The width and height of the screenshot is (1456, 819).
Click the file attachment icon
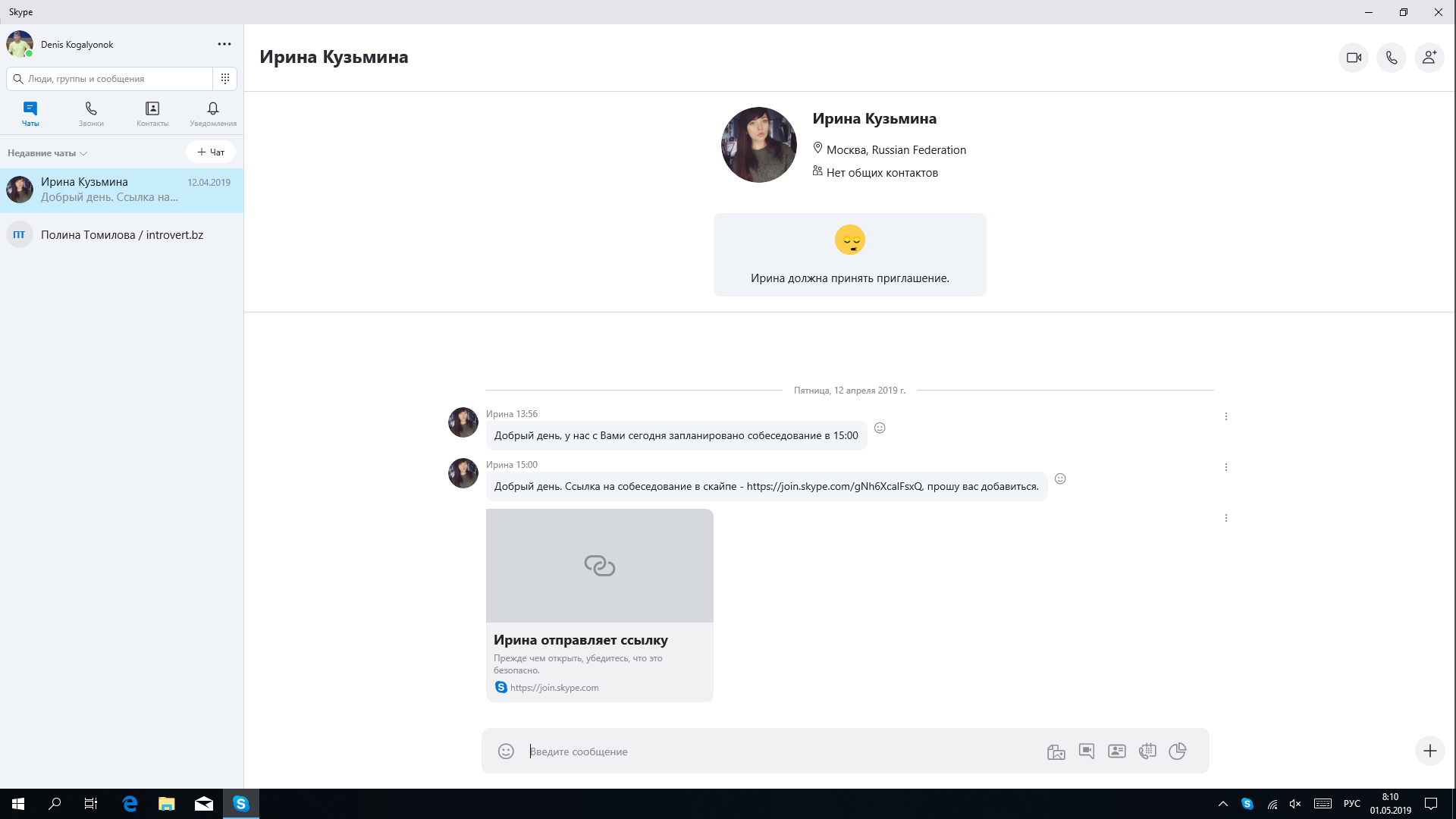(x=1056, y=751)
